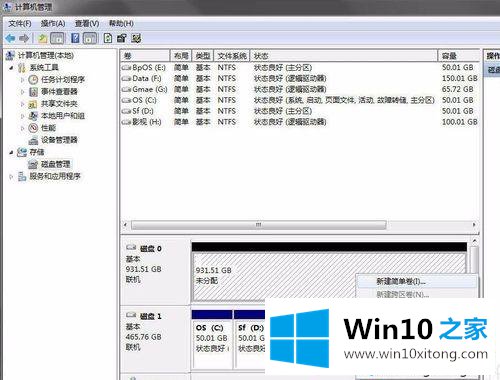
Task: Choose 新建跨区卷(N)... from context menu
Action: [x=417, y=294]
